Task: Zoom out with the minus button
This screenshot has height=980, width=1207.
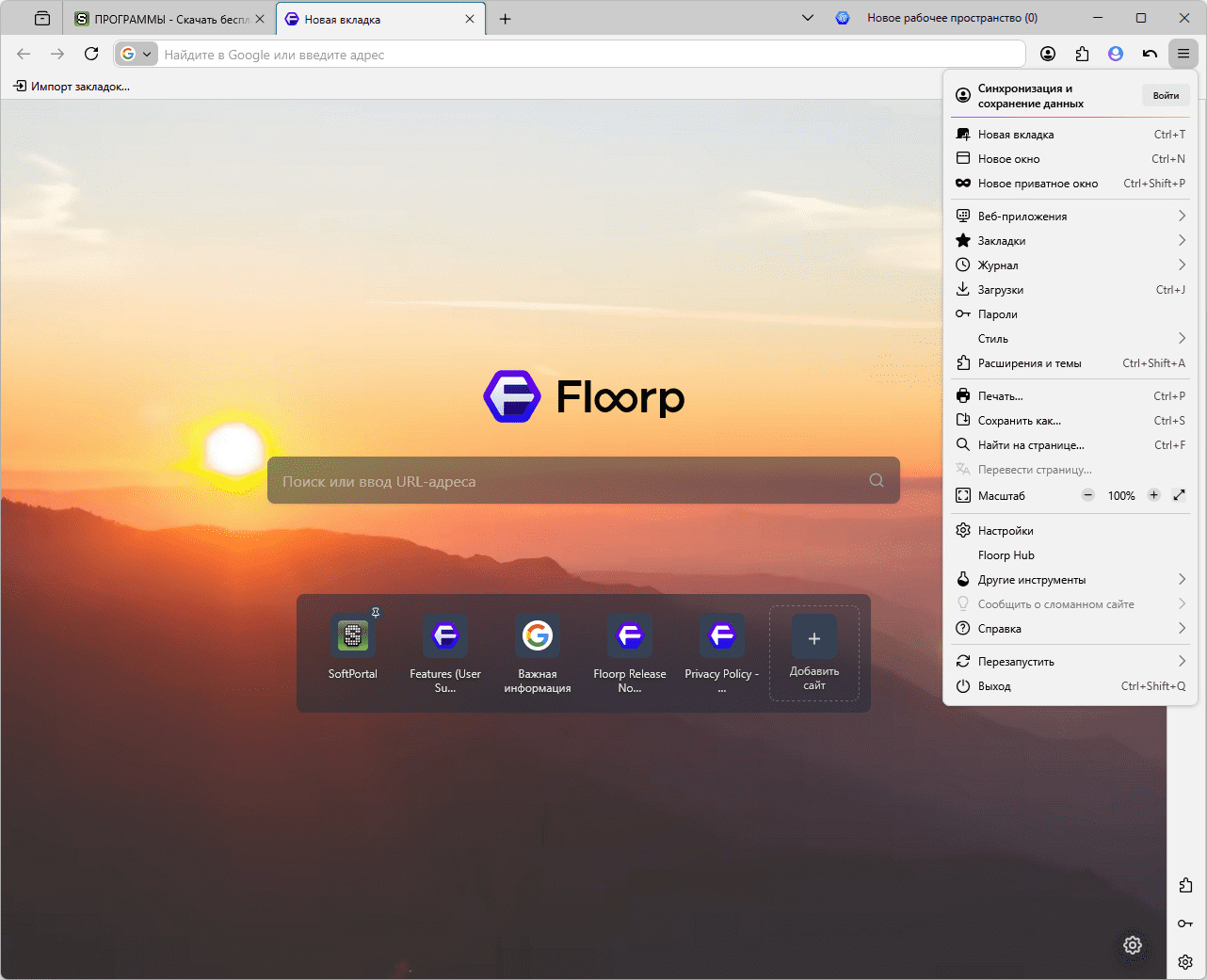Action: pos(1088,495)
